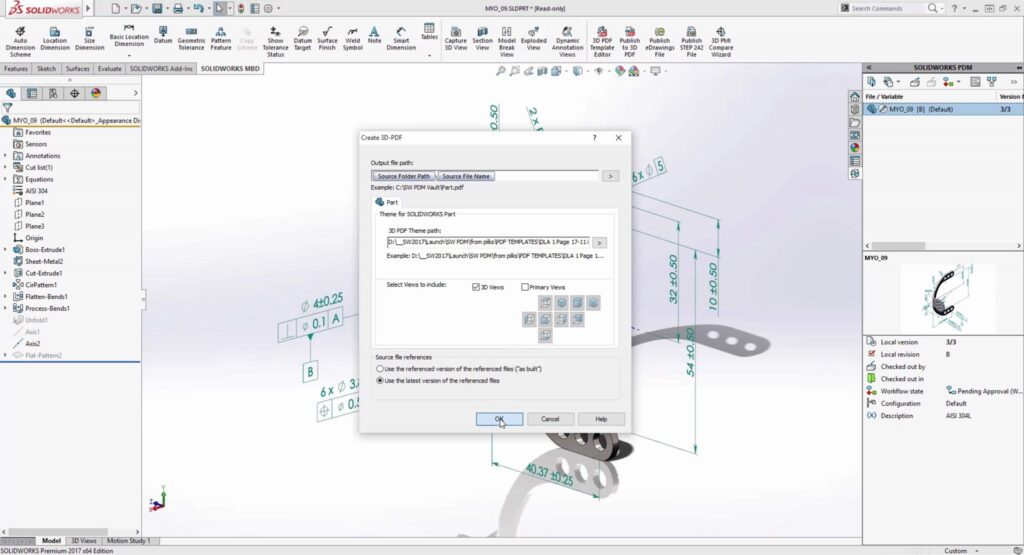Open the Evaluate tab
Screen dimensions: 1024x555
coord(110,69)
